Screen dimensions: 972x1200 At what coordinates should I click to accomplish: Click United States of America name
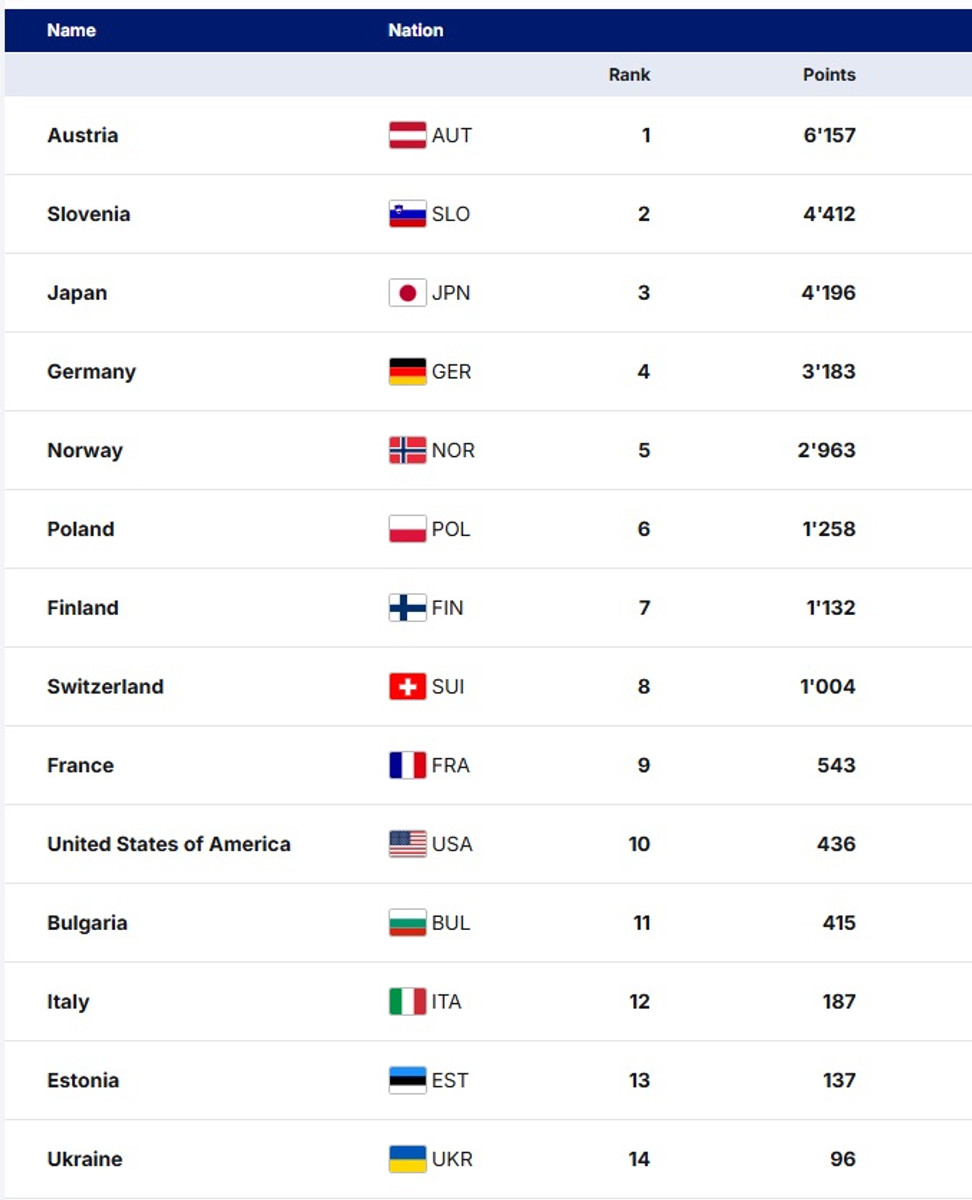(168, 844)
